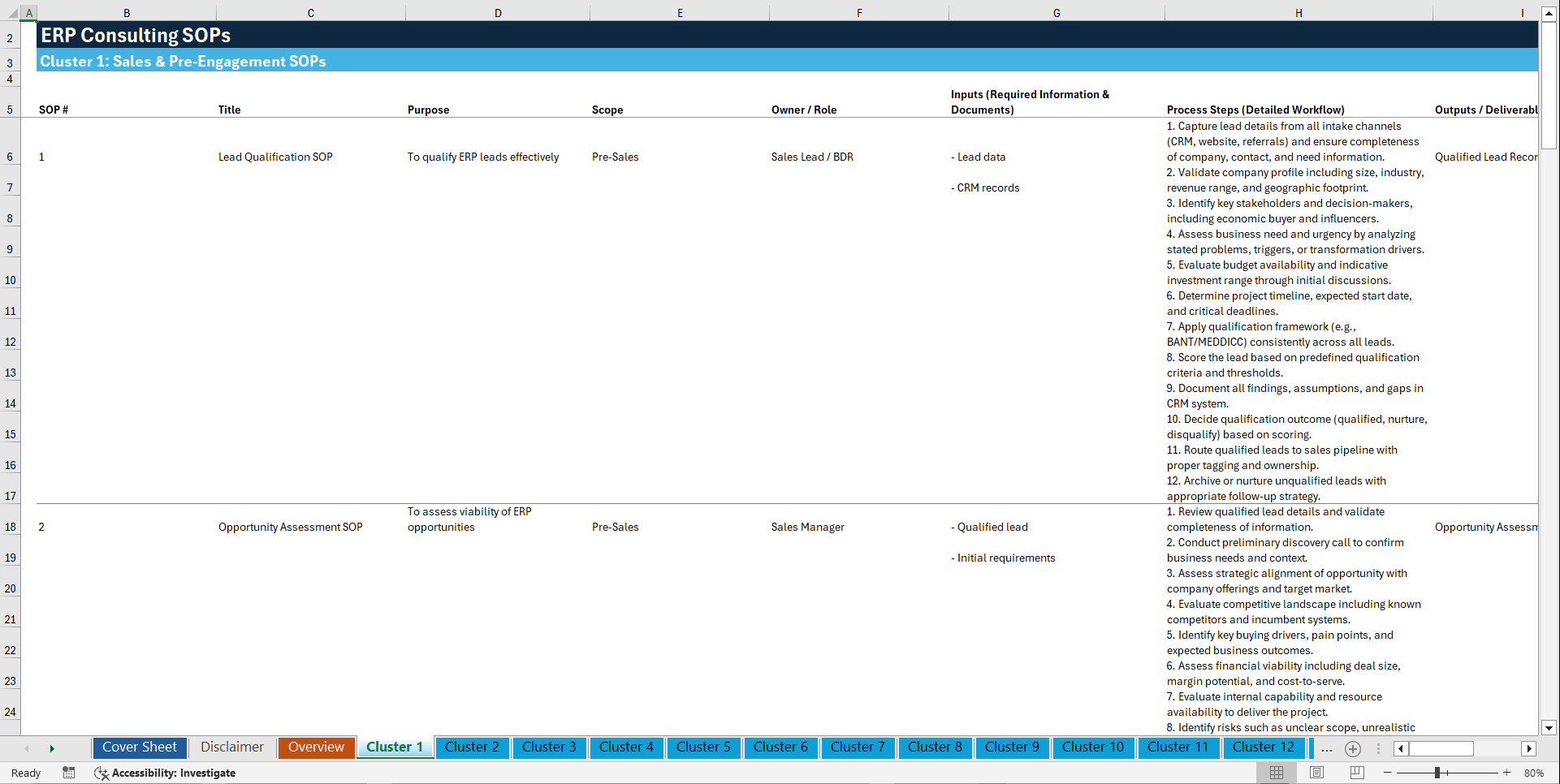Screen dimensions: 1560x784
Task: Open the Disclaimer sheet tab
Action: point(231,747)
